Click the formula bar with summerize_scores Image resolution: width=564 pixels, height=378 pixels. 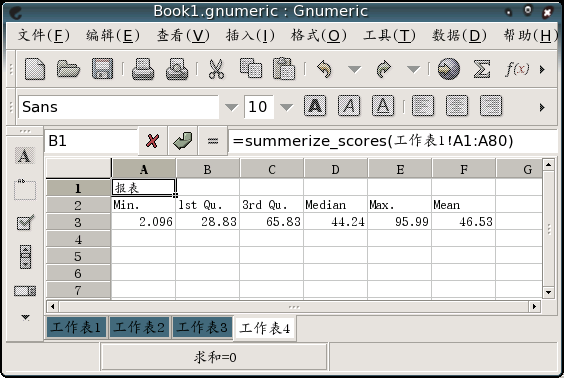pyautogui.click(x=393, y=141)
